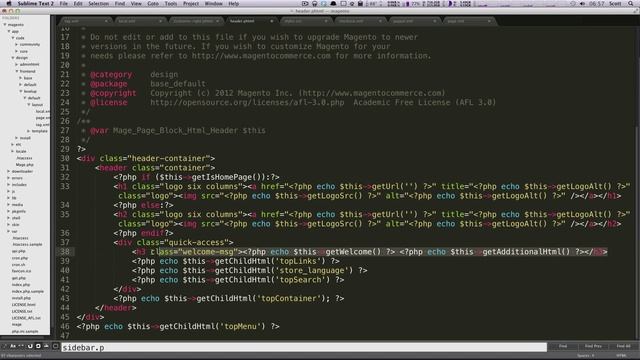Open the Project menu
This screenshot has width=640, height=360.
(191, 3)
